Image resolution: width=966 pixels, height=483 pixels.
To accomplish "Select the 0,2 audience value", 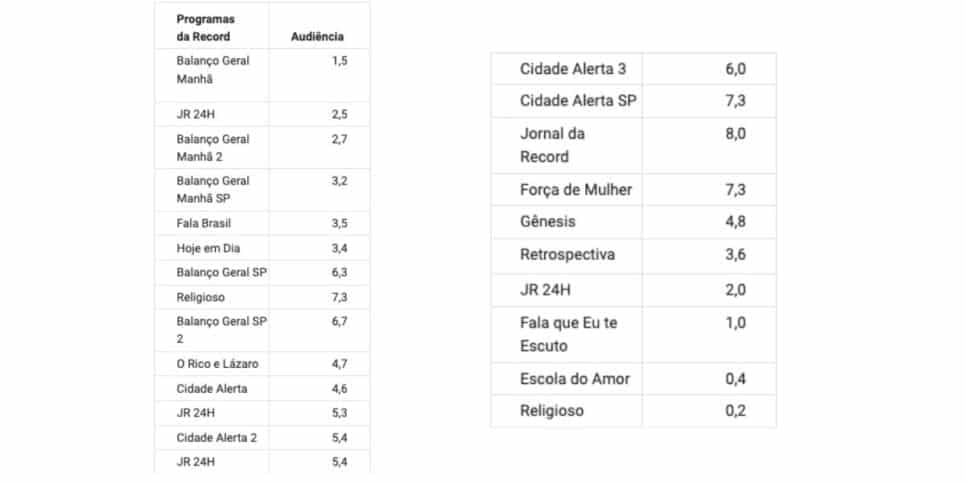I will click(x=736, y=411).
